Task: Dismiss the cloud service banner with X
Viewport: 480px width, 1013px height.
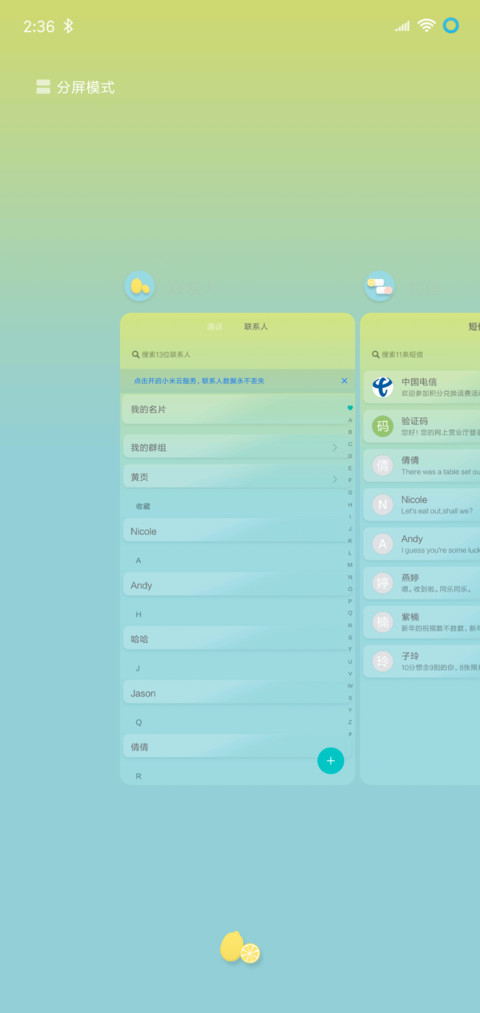Action: click(x=344, y=381)
